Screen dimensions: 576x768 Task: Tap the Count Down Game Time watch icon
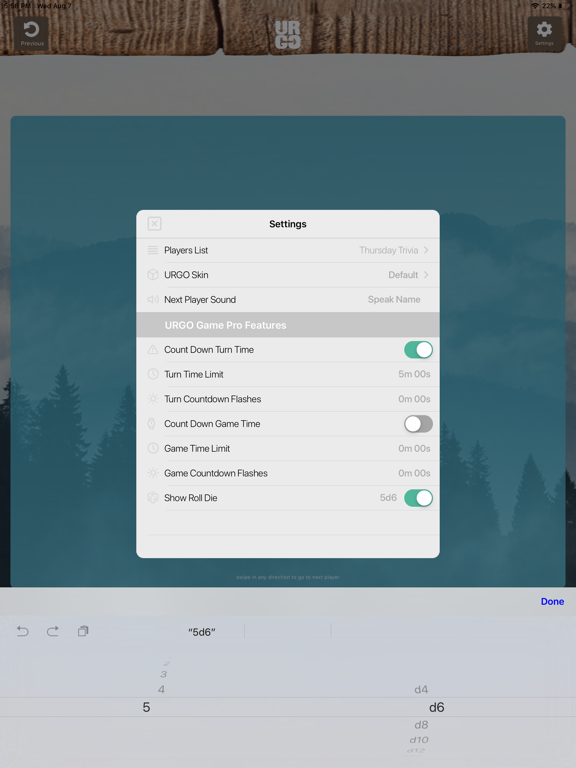pos(152,424)
